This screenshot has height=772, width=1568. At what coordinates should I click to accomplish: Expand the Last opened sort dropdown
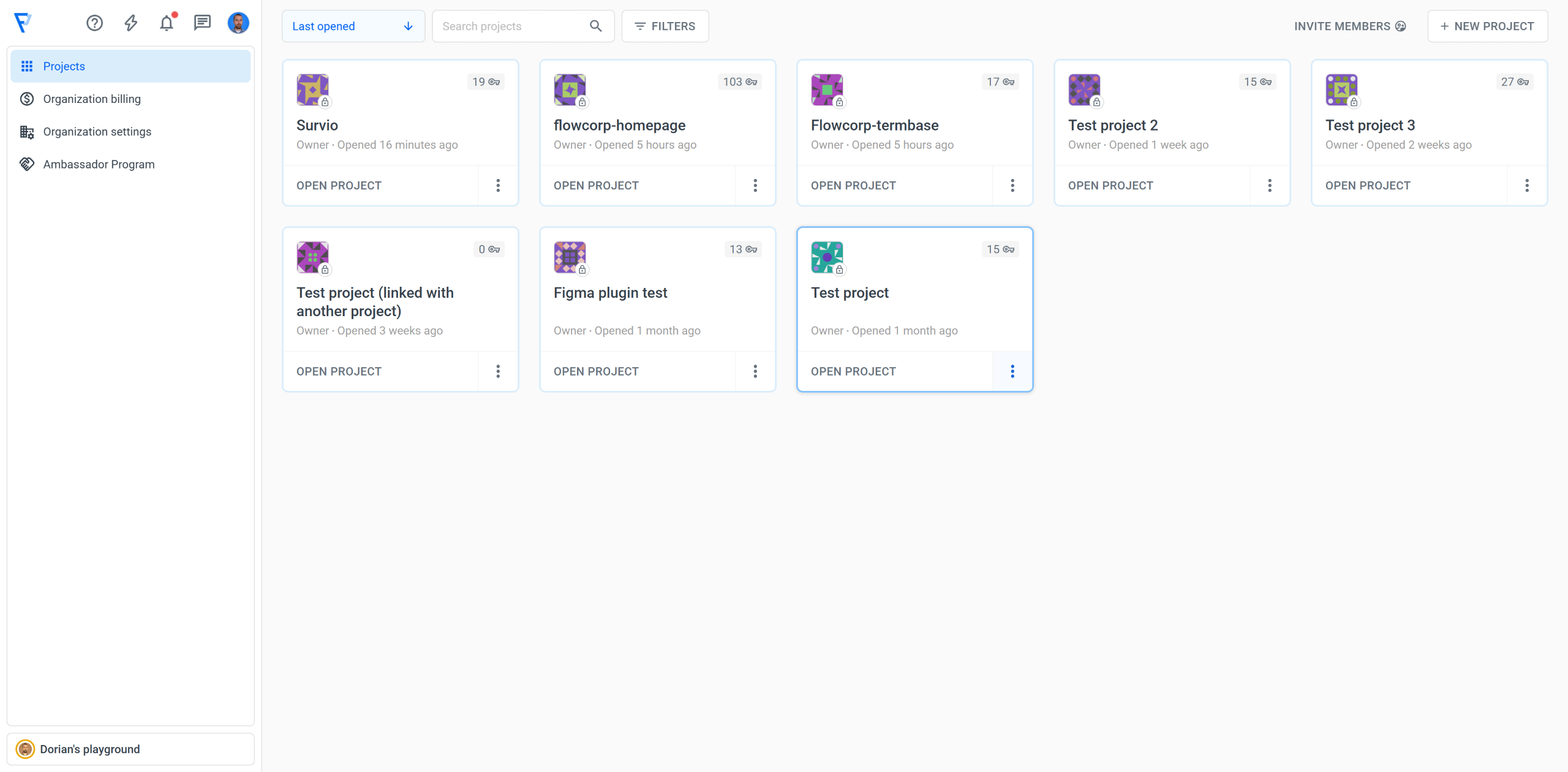tap(353, 26)
